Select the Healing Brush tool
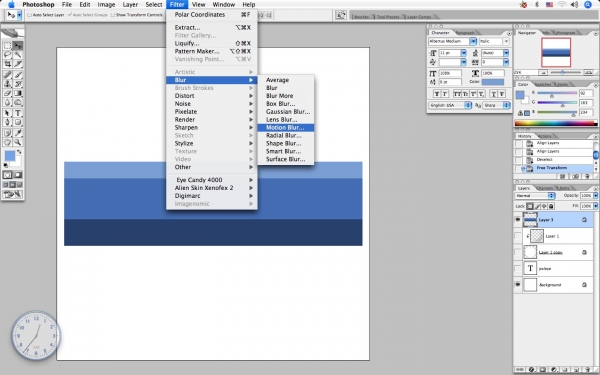 pos(7,75)
